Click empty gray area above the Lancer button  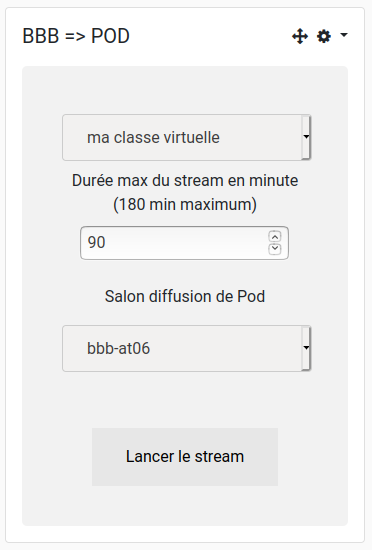pyautogui.click(x=185, y=400)
